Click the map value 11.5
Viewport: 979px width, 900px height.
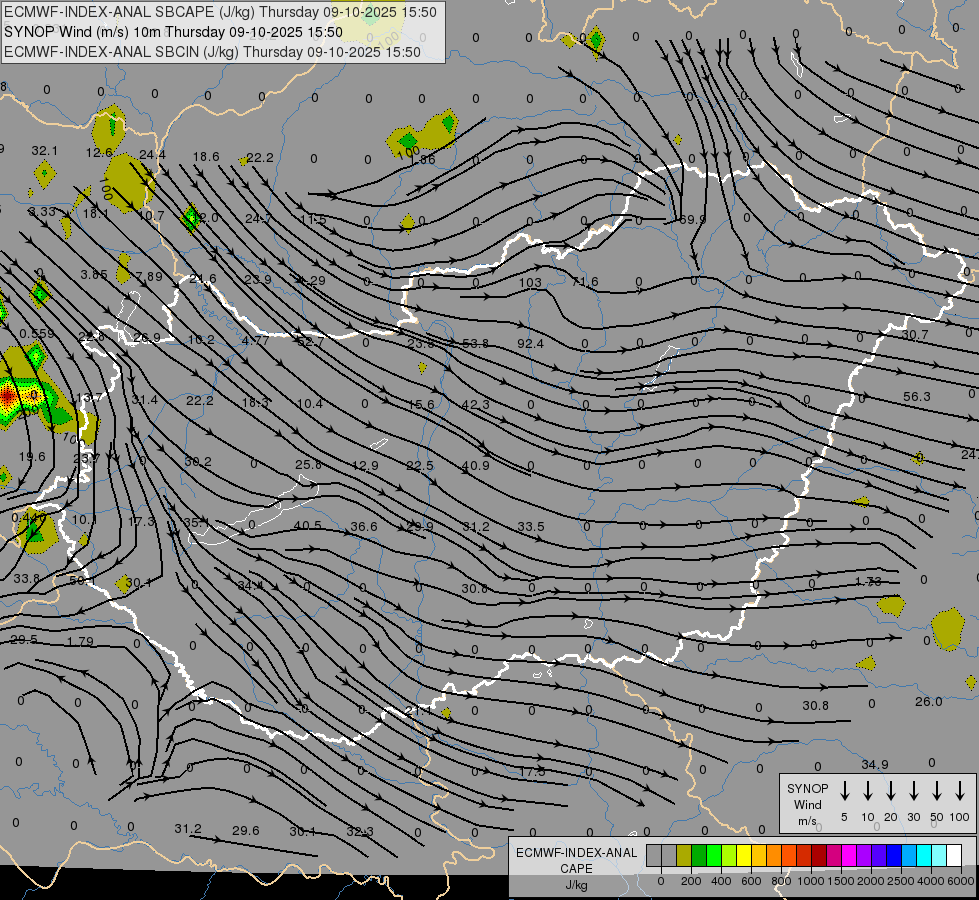tap(313, 219)
